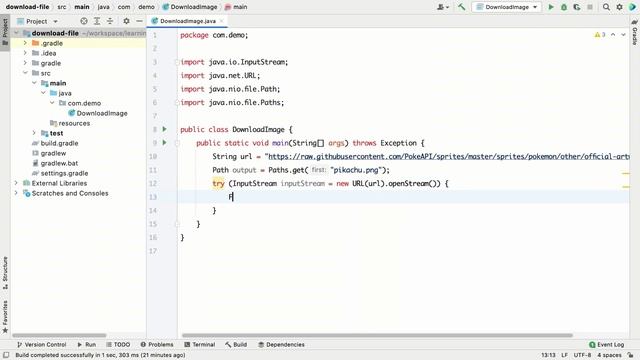The height and width of the screenshot is (360, 640).
Task: Open the Terminal tool tab
Action: (200, 344)
